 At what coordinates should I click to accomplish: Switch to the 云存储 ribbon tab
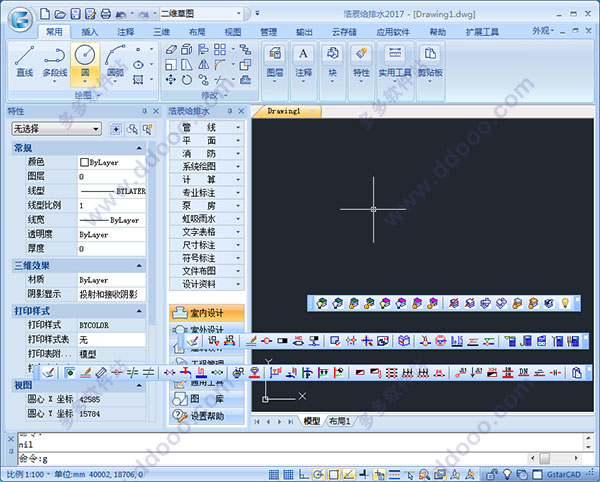click(344, 32)
